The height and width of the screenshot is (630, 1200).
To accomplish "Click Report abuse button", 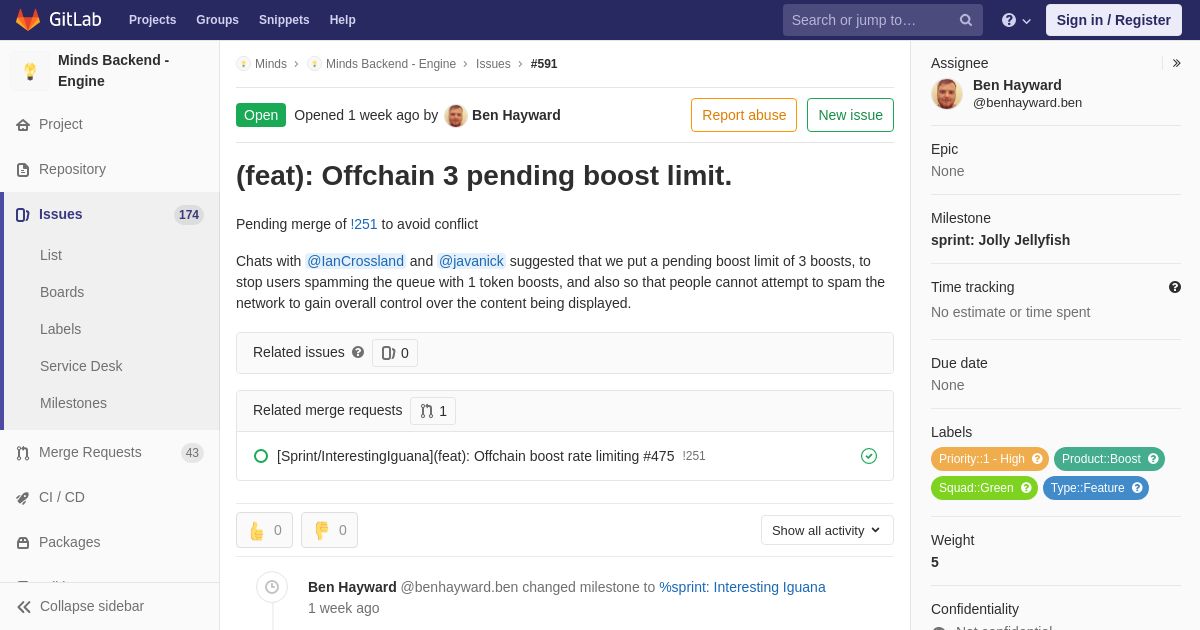I will (x=744, y=115).
